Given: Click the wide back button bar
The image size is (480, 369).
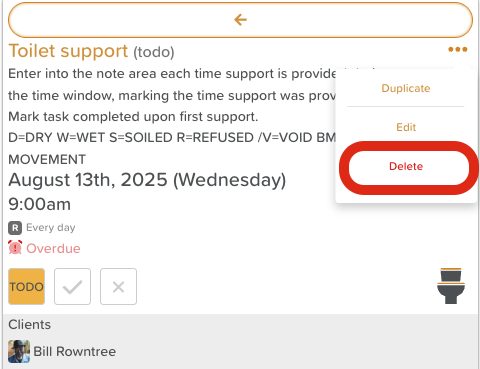Looking at the screenshot, I should [240, 20].
